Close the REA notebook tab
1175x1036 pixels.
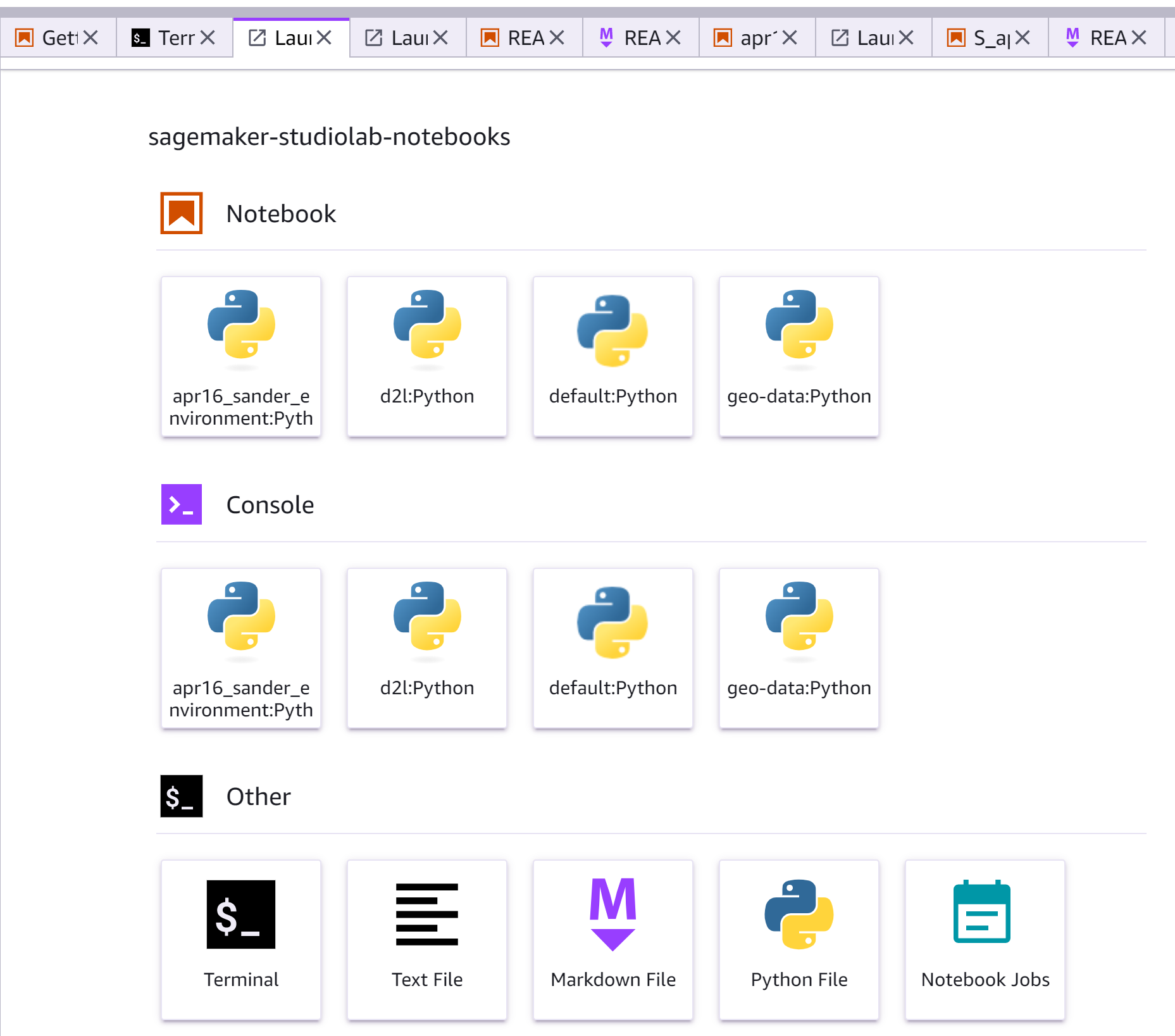click(x=556, y=38)
